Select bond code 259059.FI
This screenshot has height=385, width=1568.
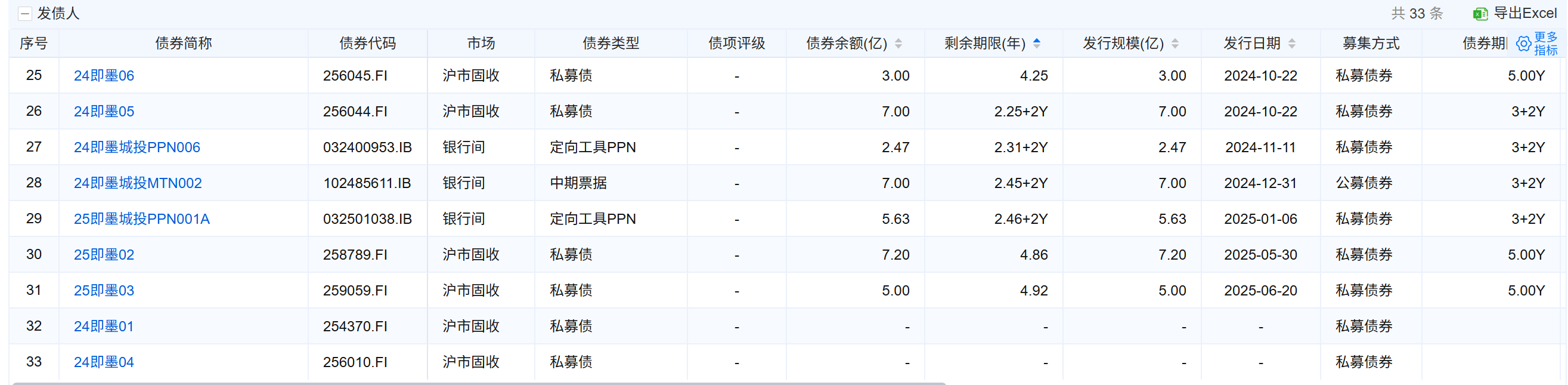click(355, 291)
